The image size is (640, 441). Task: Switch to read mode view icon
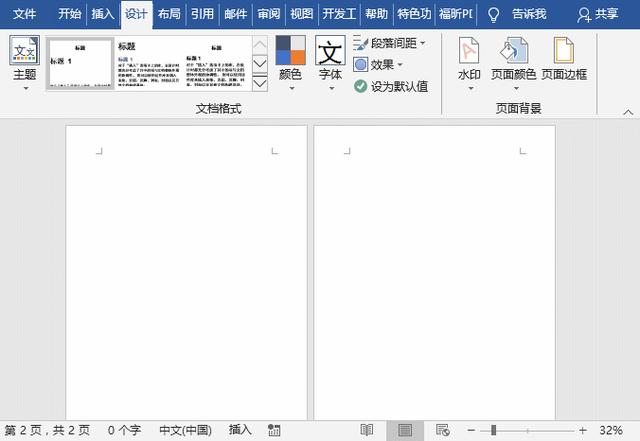367,430
